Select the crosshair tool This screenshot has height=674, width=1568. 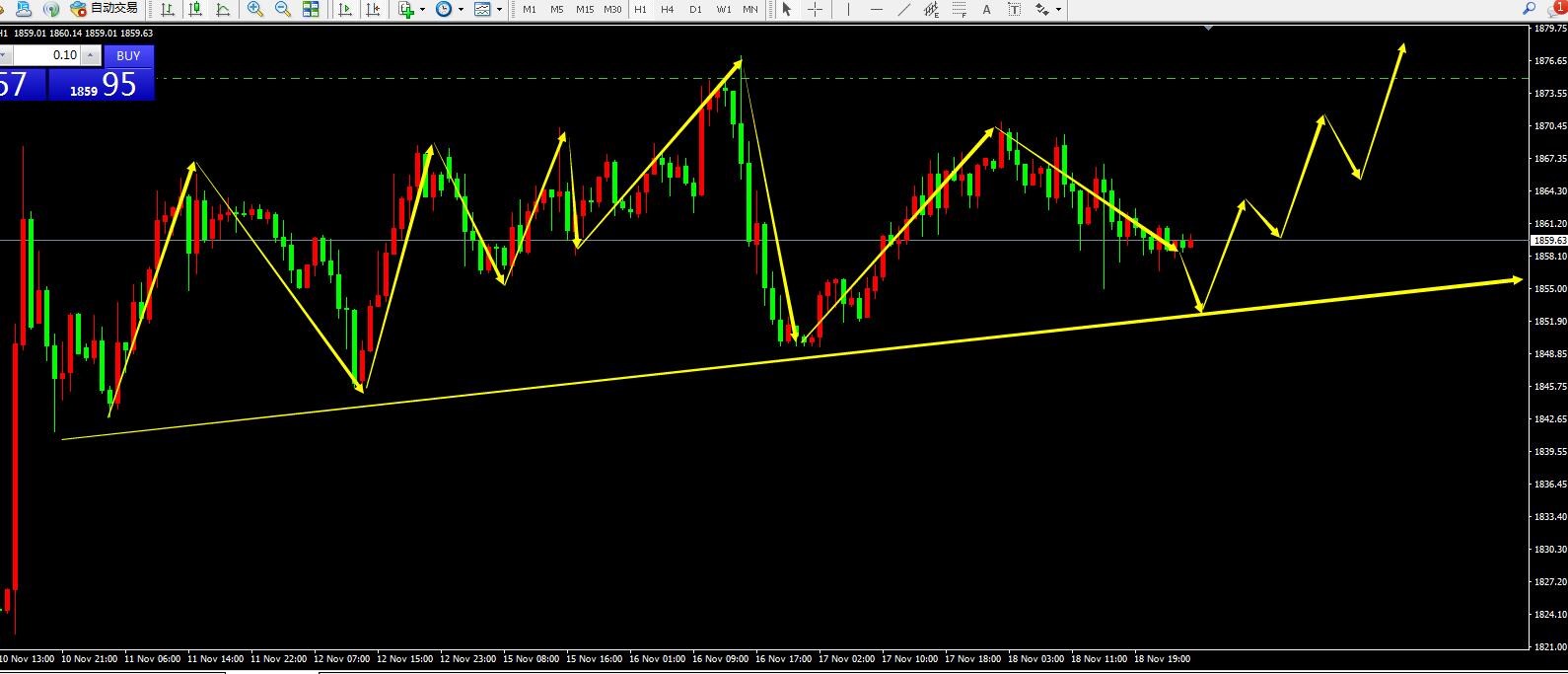tap(815, 9)
